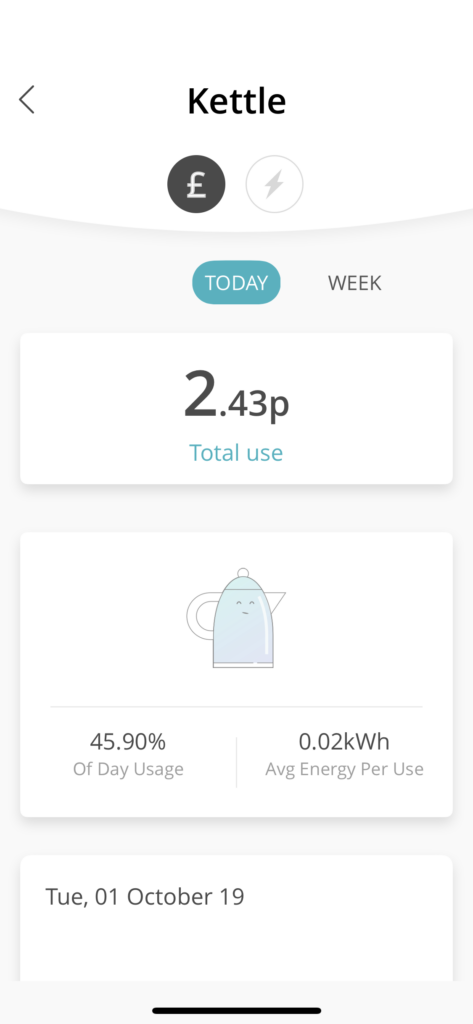The image size is (473, 1024).
Task: Click the Total use label
Action: (236, 453)
